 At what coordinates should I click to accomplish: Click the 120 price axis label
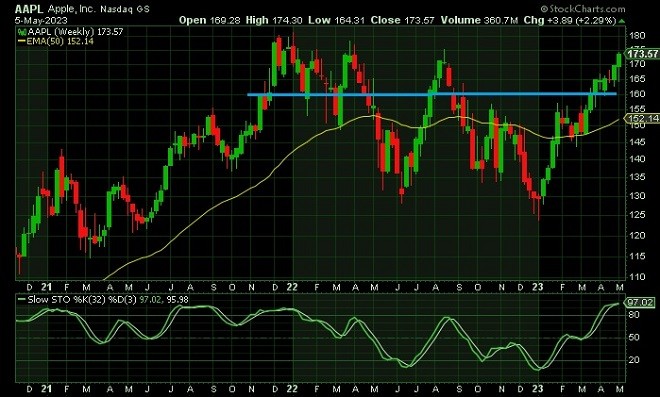click(637, 236)
